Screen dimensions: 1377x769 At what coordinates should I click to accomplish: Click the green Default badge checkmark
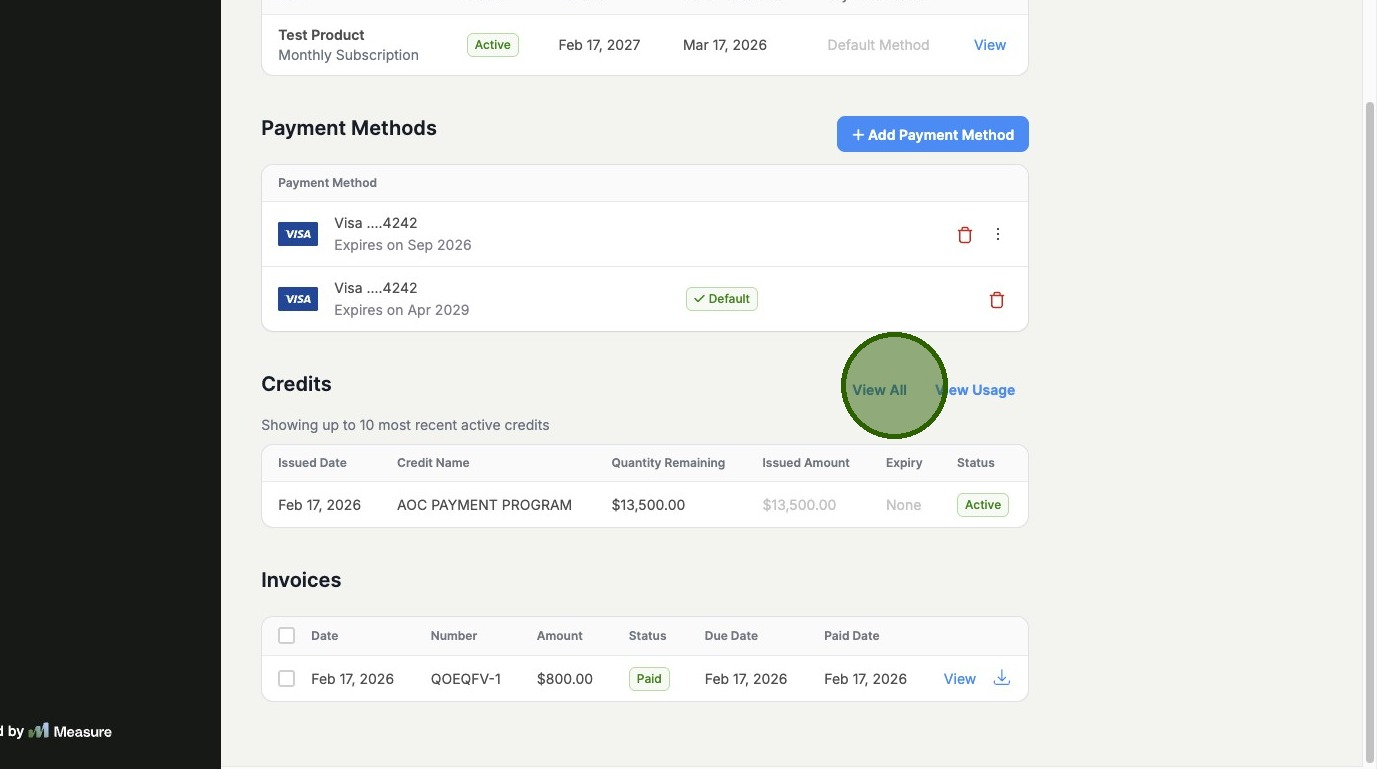click(x=699, y=299)
